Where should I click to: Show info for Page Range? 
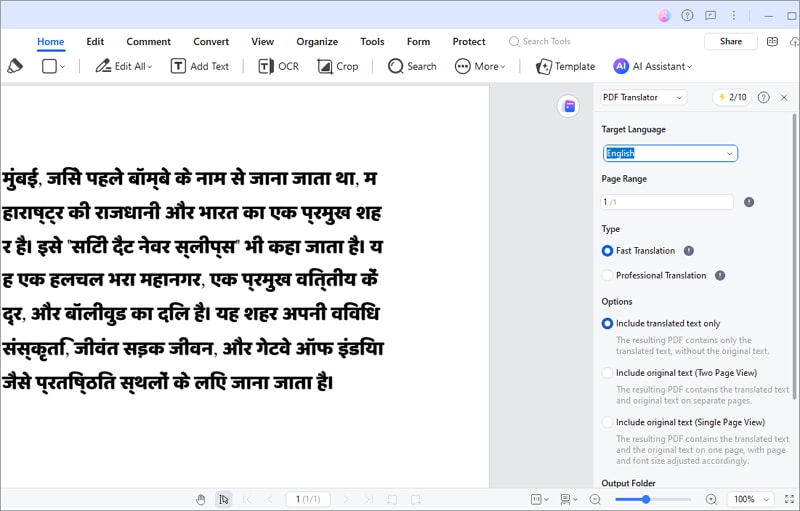pyautogui.click(x=749, y=202)
